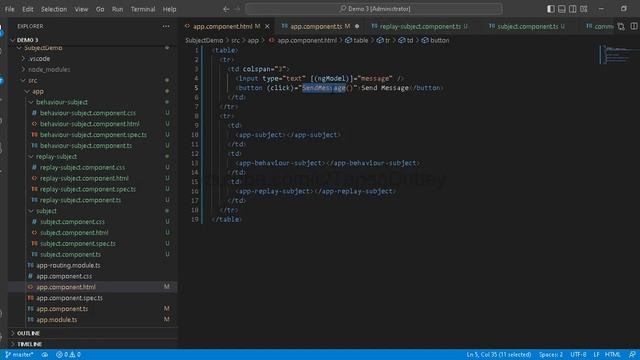Open subject.component.html file

pyautogui.click(x=74, y=233)
